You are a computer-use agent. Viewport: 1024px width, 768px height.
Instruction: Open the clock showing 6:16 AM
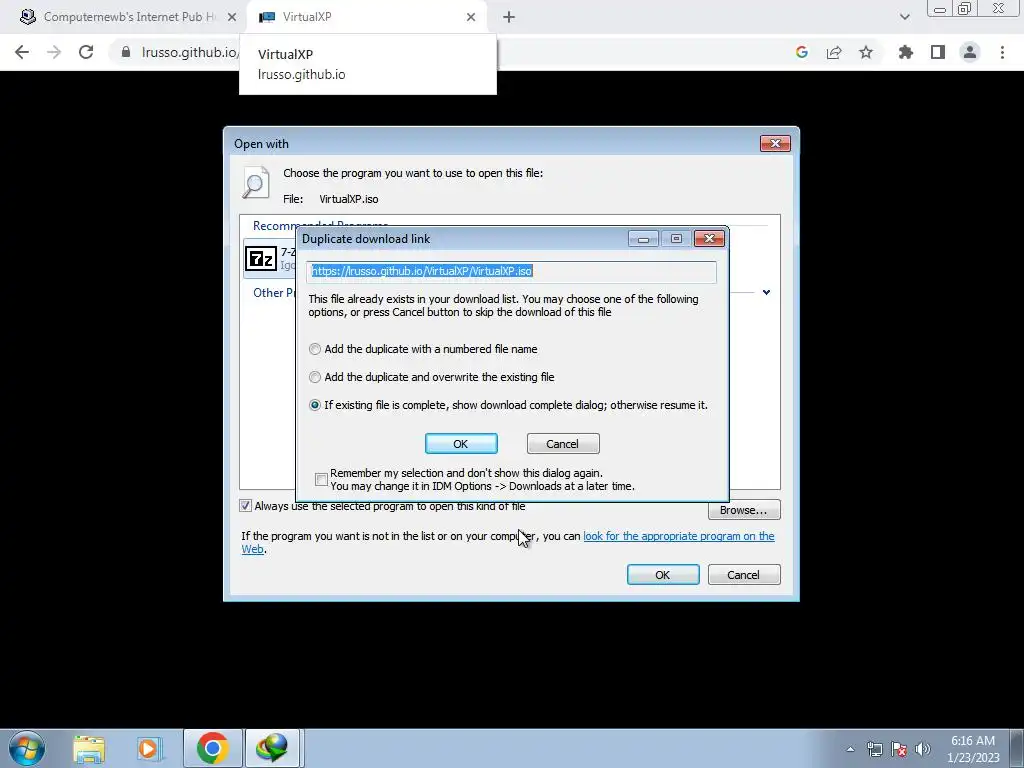click(x=973, y=749)
